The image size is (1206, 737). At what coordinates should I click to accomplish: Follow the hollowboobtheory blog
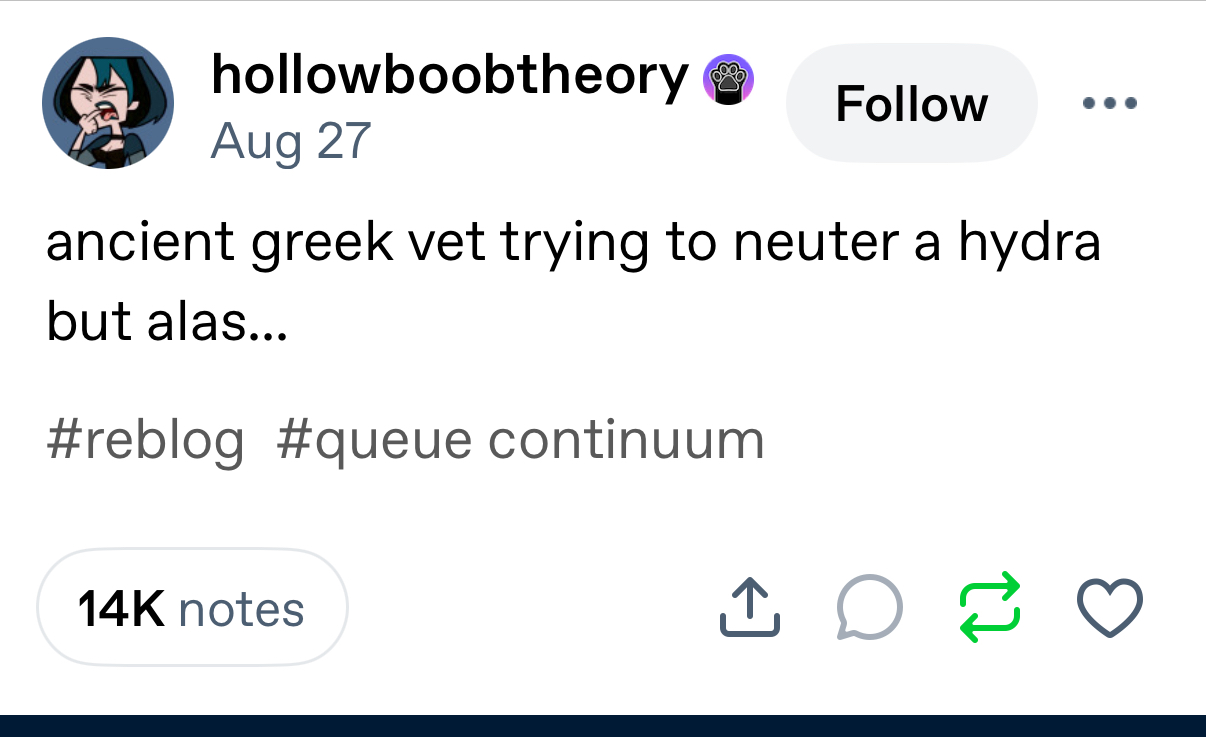point(911,104)
